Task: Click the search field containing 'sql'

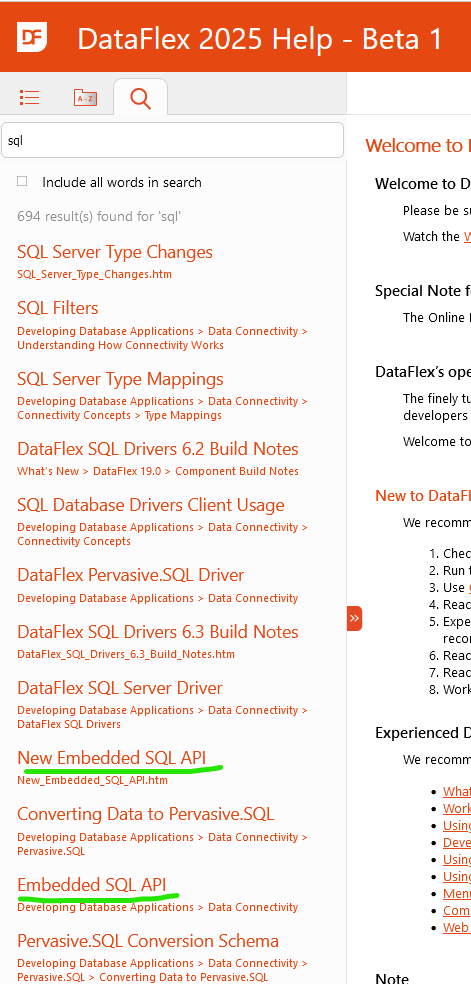Action: coord(172,140)
